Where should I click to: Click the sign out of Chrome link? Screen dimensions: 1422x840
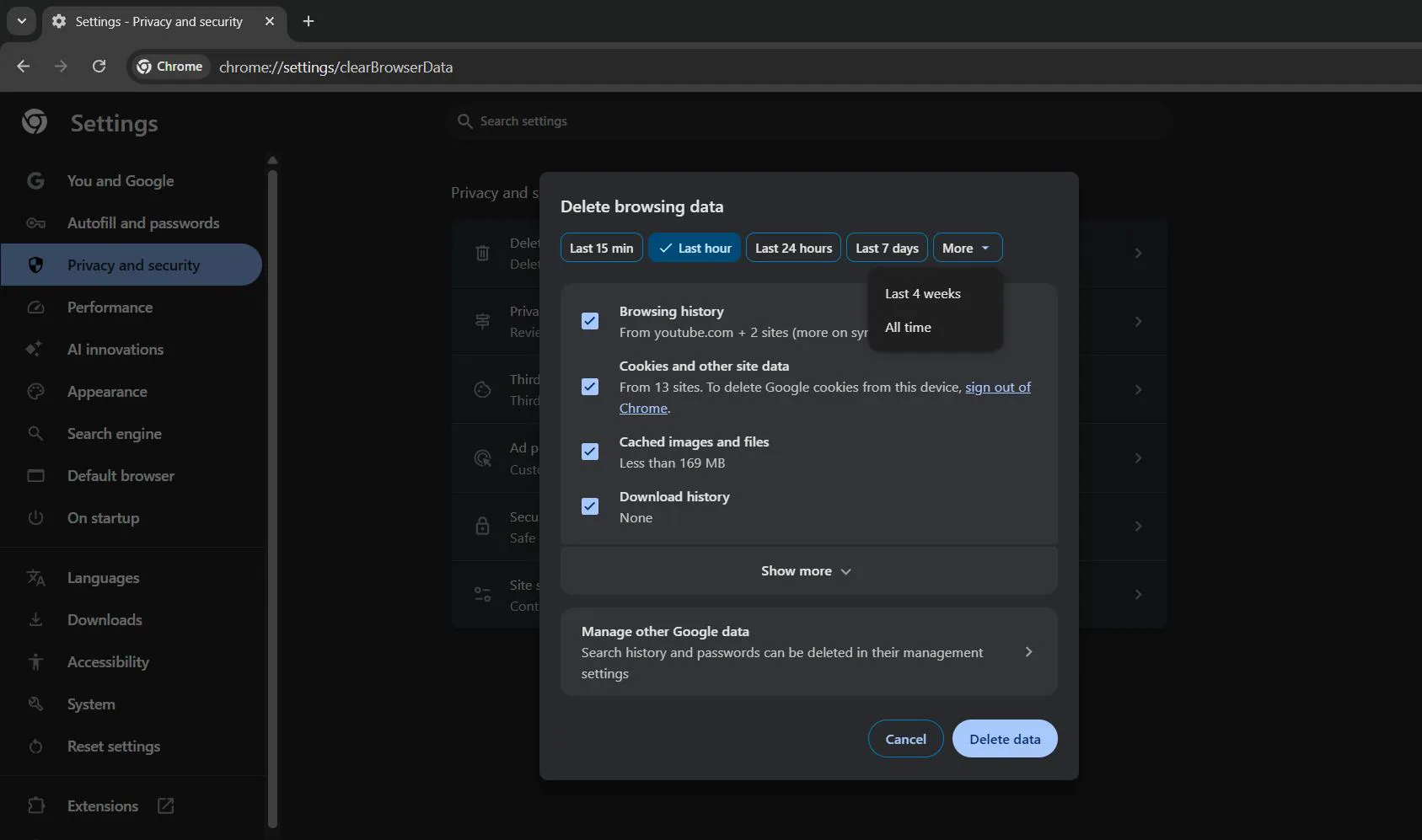point(998,387)
